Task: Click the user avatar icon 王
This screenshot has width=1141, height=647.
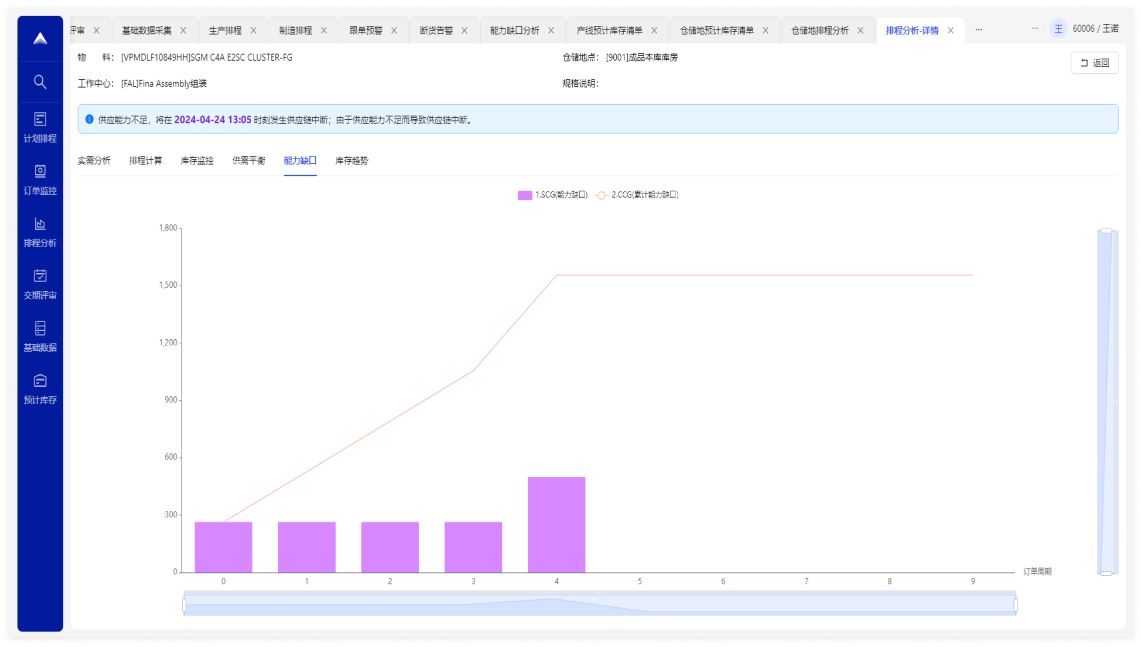Action: coord(1058,29)
